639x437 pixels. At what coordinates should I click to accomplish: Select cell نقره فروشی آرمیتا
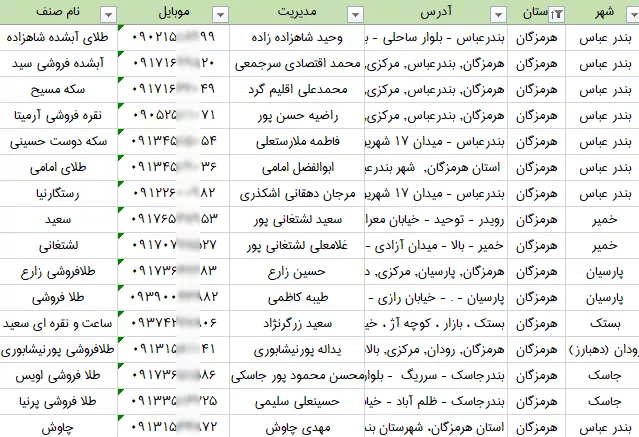point(59,116)
